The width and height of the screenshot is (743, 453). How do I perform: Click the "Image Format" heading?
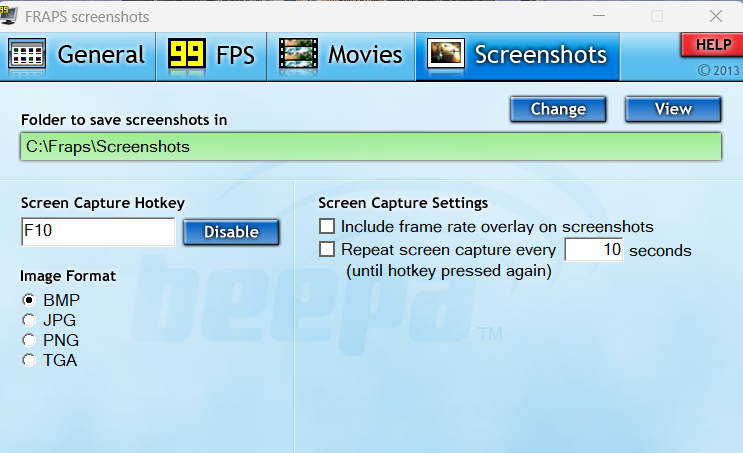coord(68,276)
